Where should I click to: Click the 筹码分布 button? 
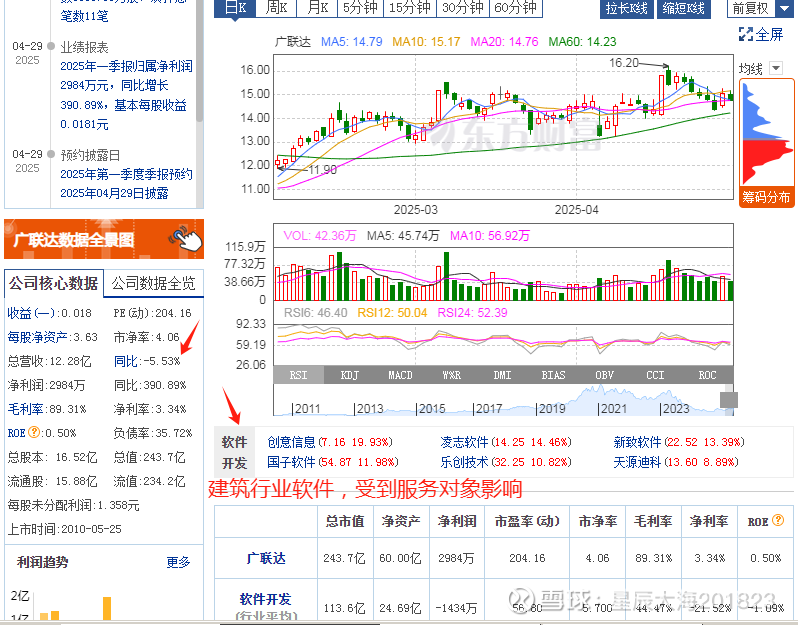coord(766,197)
